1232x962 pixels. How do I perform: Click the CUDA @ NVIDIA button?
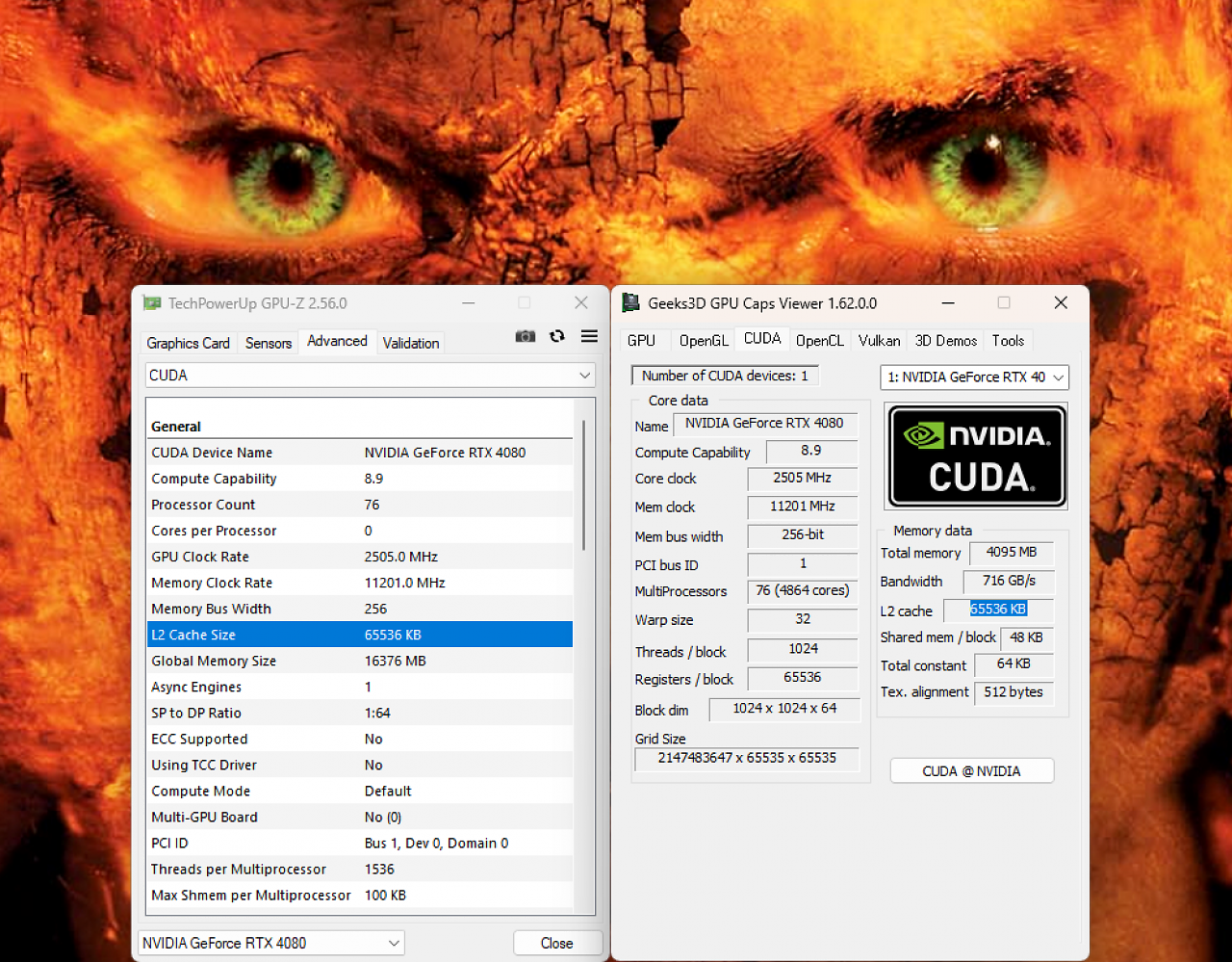pos(972,771)
